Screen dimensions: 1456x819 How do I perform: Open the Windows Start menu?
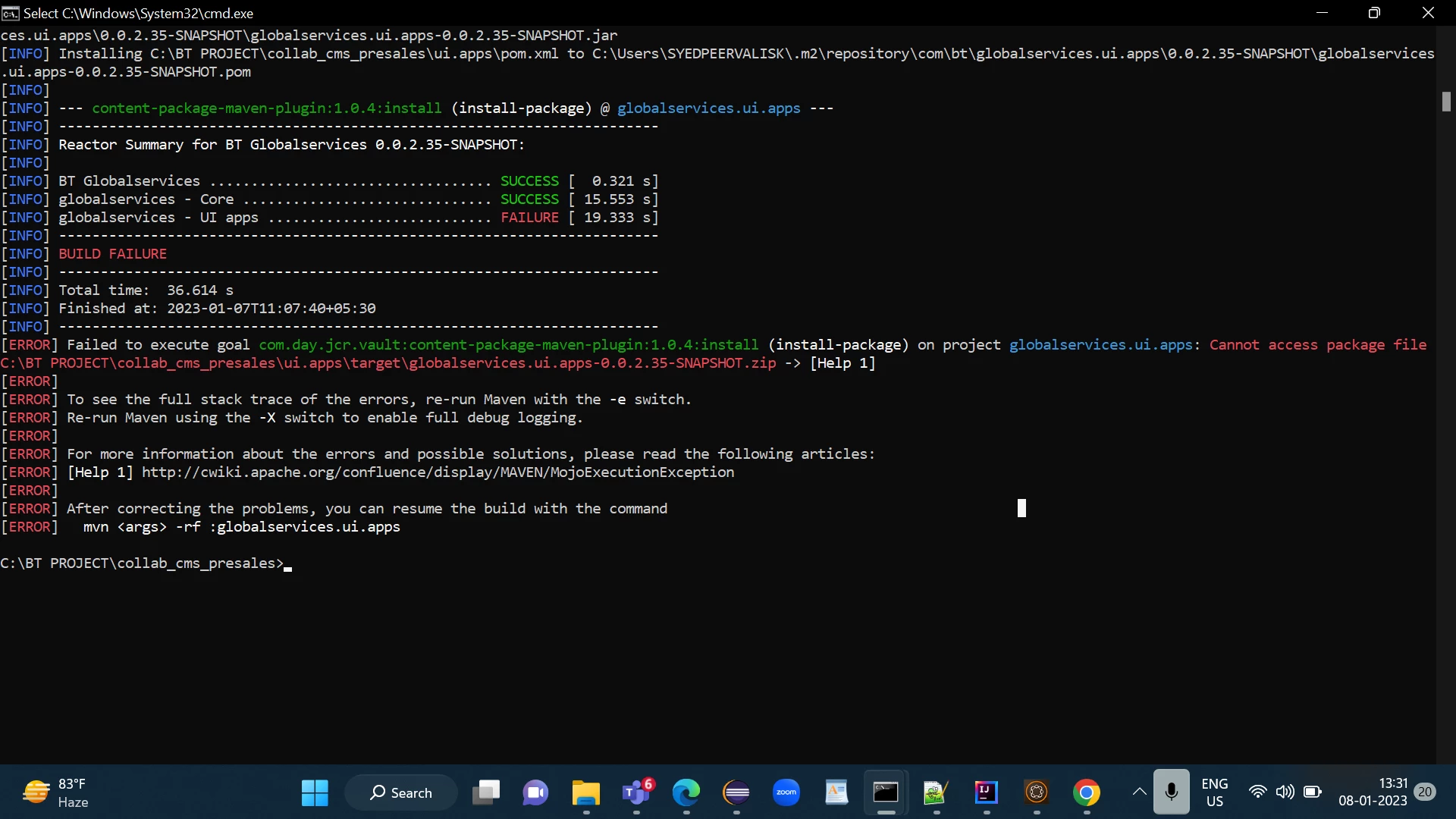point(315,793)
